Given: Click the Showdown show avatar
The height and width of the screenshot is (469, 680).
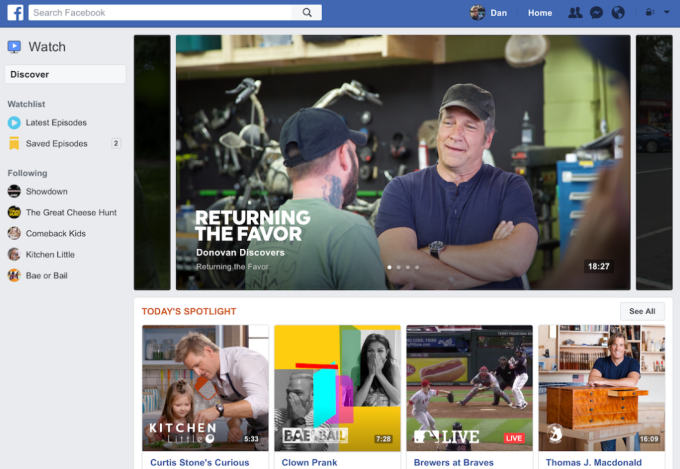Looking at the screenshot, I should (x=14, y=191).
